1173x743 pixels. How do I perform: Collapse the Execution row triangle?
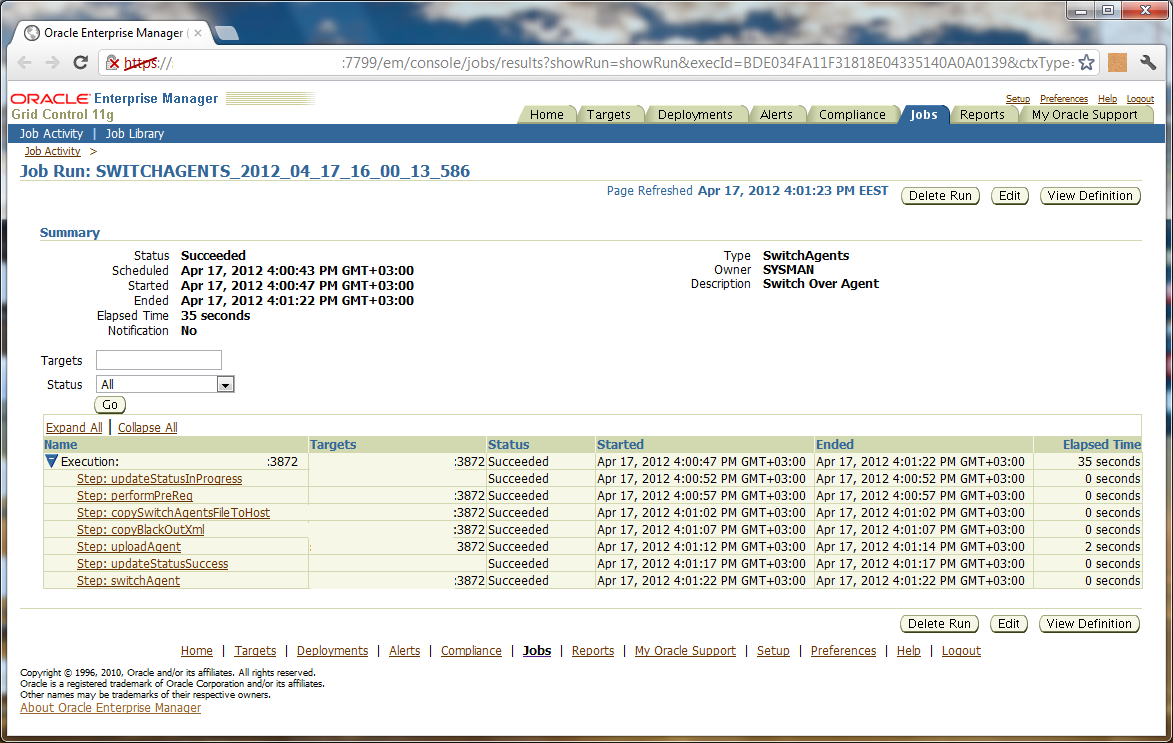[x=52, y=461]
